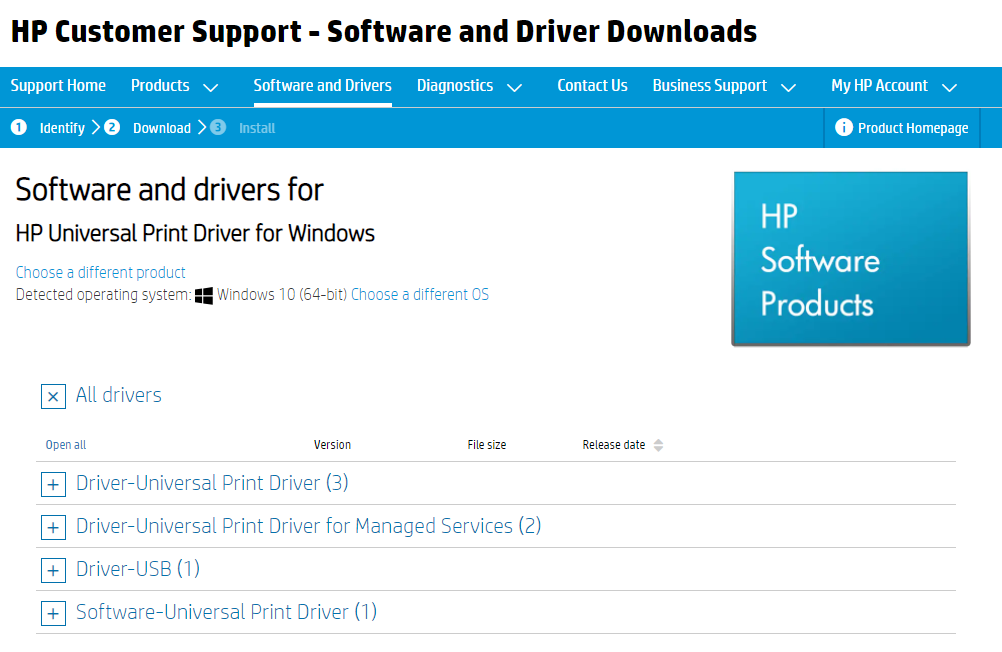Go to Support Home

[58, 86]
